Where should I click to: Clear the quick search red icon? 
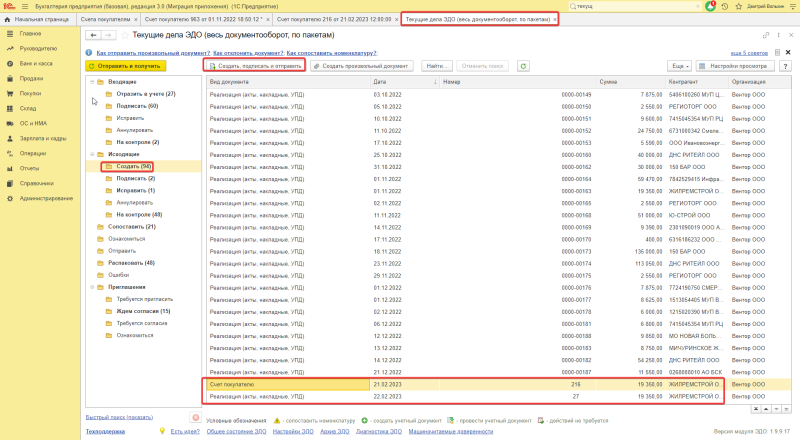(195, 417)
